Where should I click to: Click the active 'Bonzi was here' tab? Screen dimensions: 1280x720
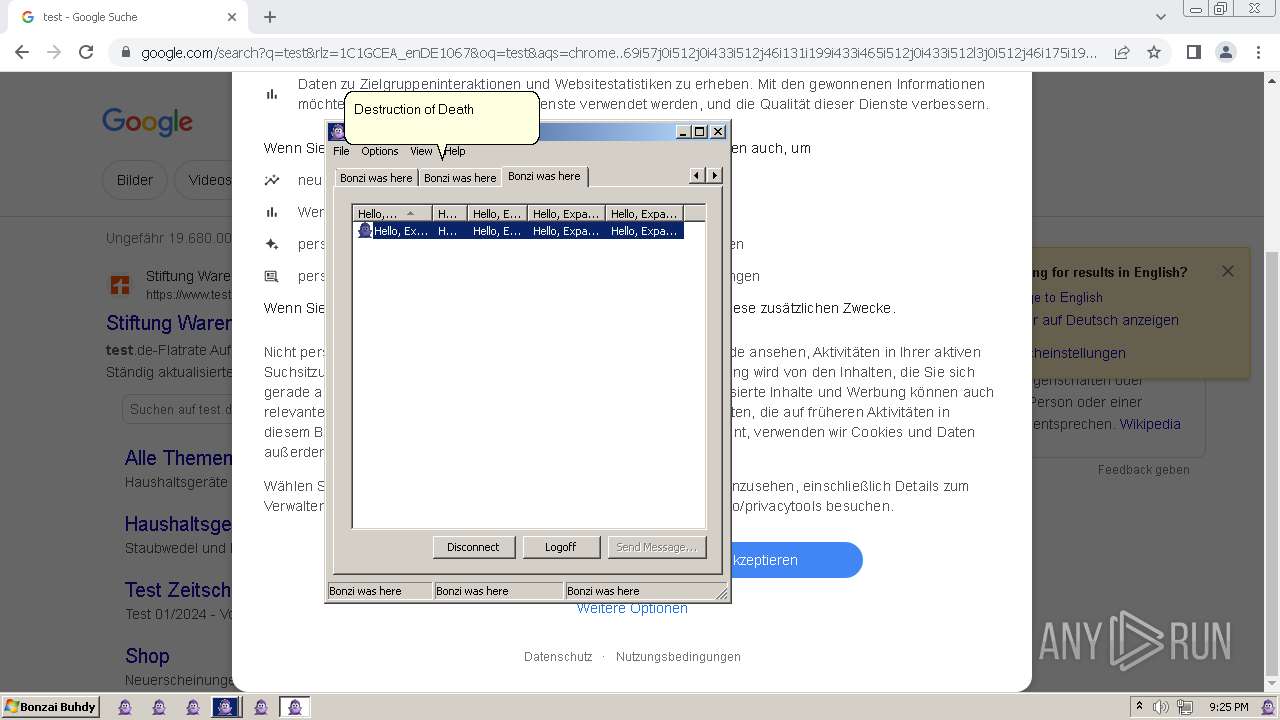(544, 176)
